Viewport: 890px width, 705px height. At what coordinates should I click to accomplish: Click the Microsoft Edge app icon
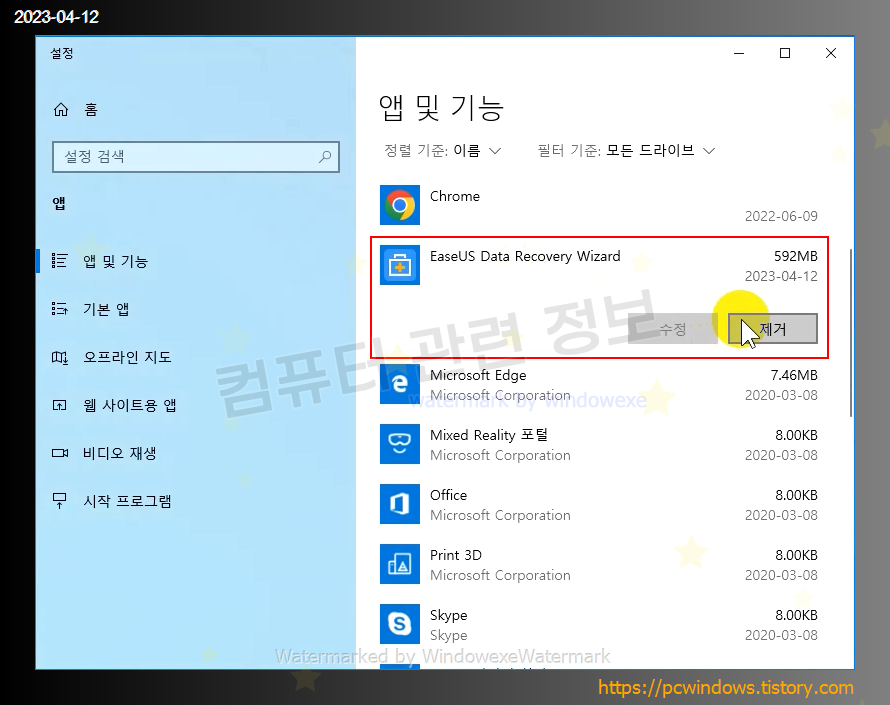coord(400,384)
